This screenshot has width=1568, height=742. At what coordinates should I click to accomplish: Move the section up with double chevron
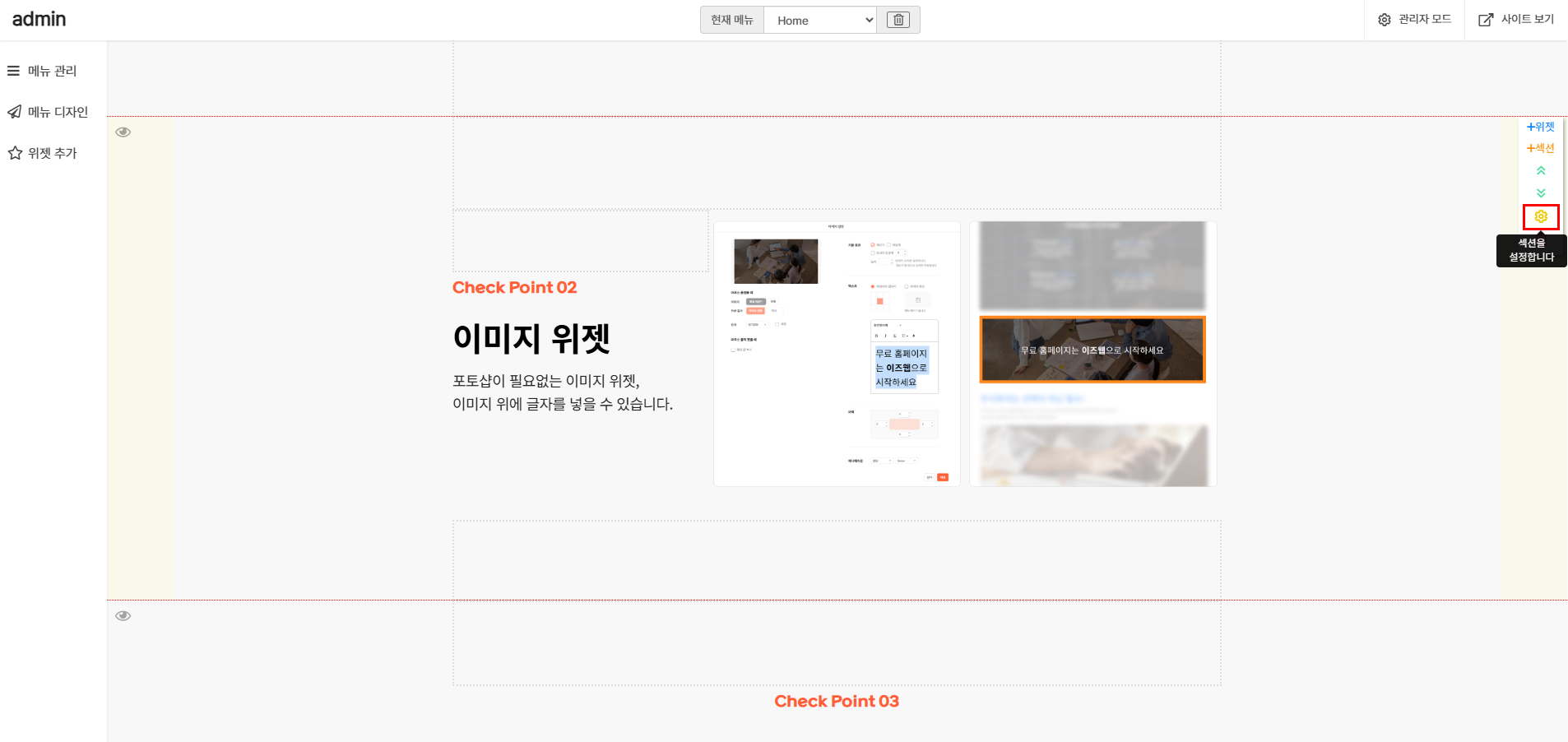[x=1541, y=170]
